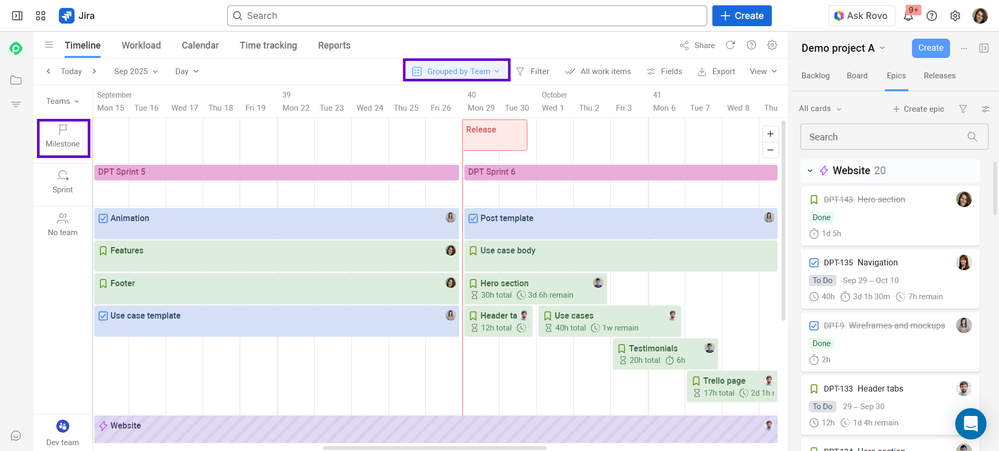Open the timeline help icon

751,45
